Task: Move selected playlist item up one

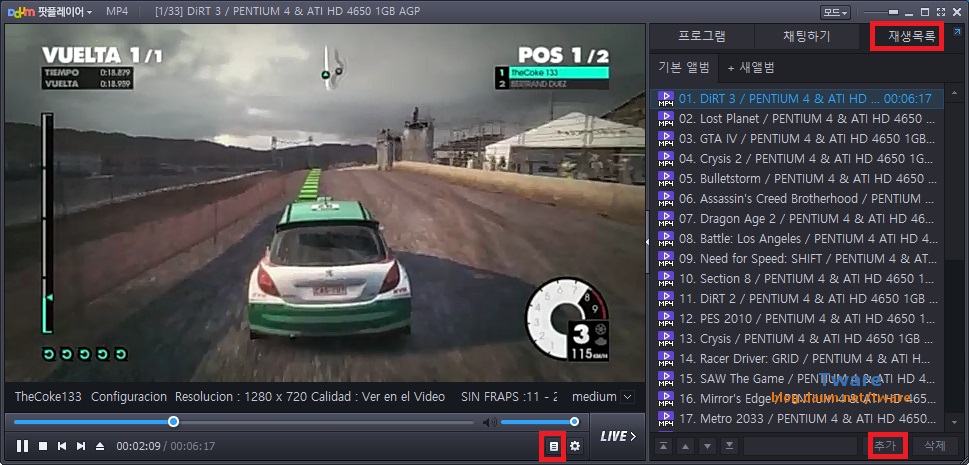Action: [685, 446]
